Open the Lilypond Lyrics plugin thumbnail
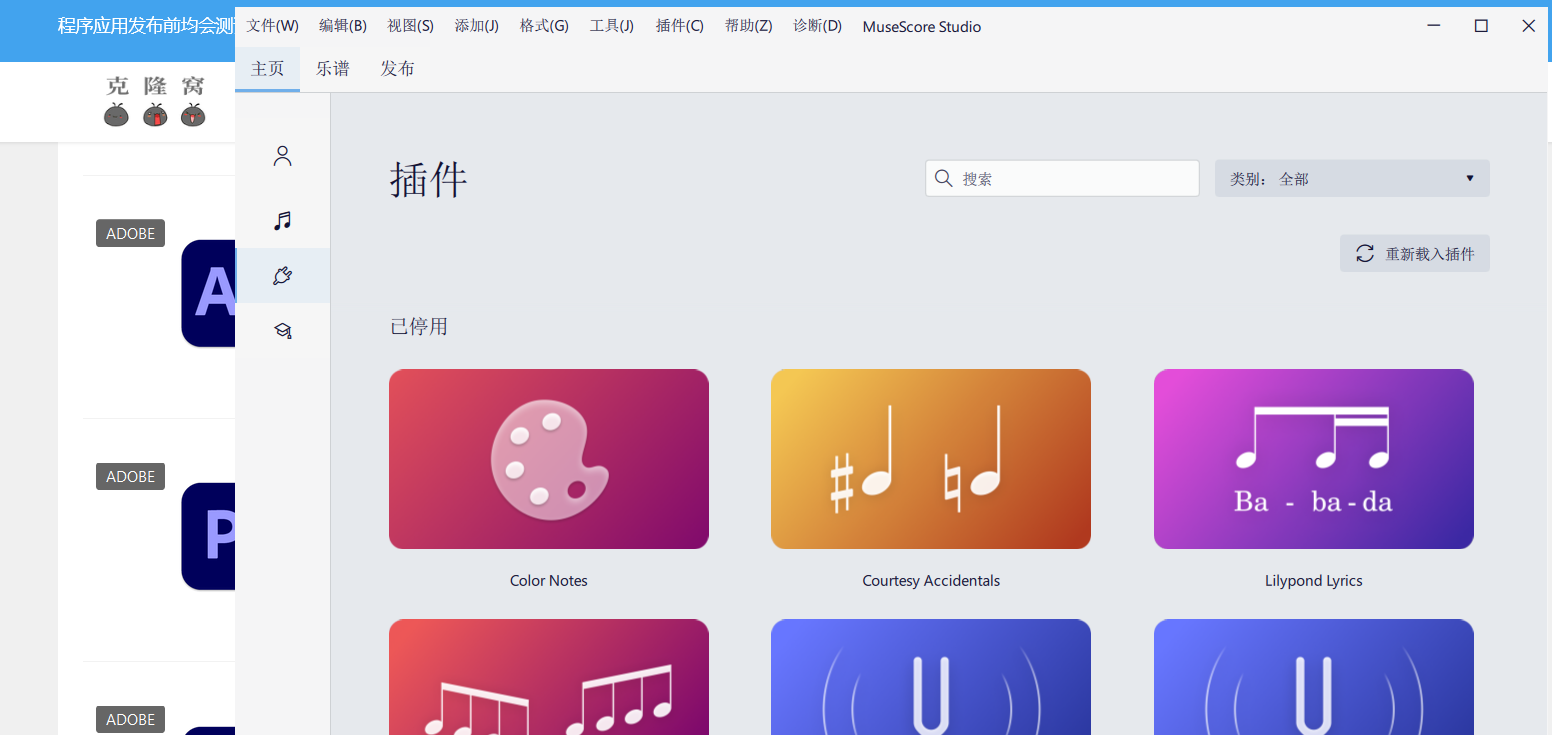1552x735 pixels. [1314, 459]
